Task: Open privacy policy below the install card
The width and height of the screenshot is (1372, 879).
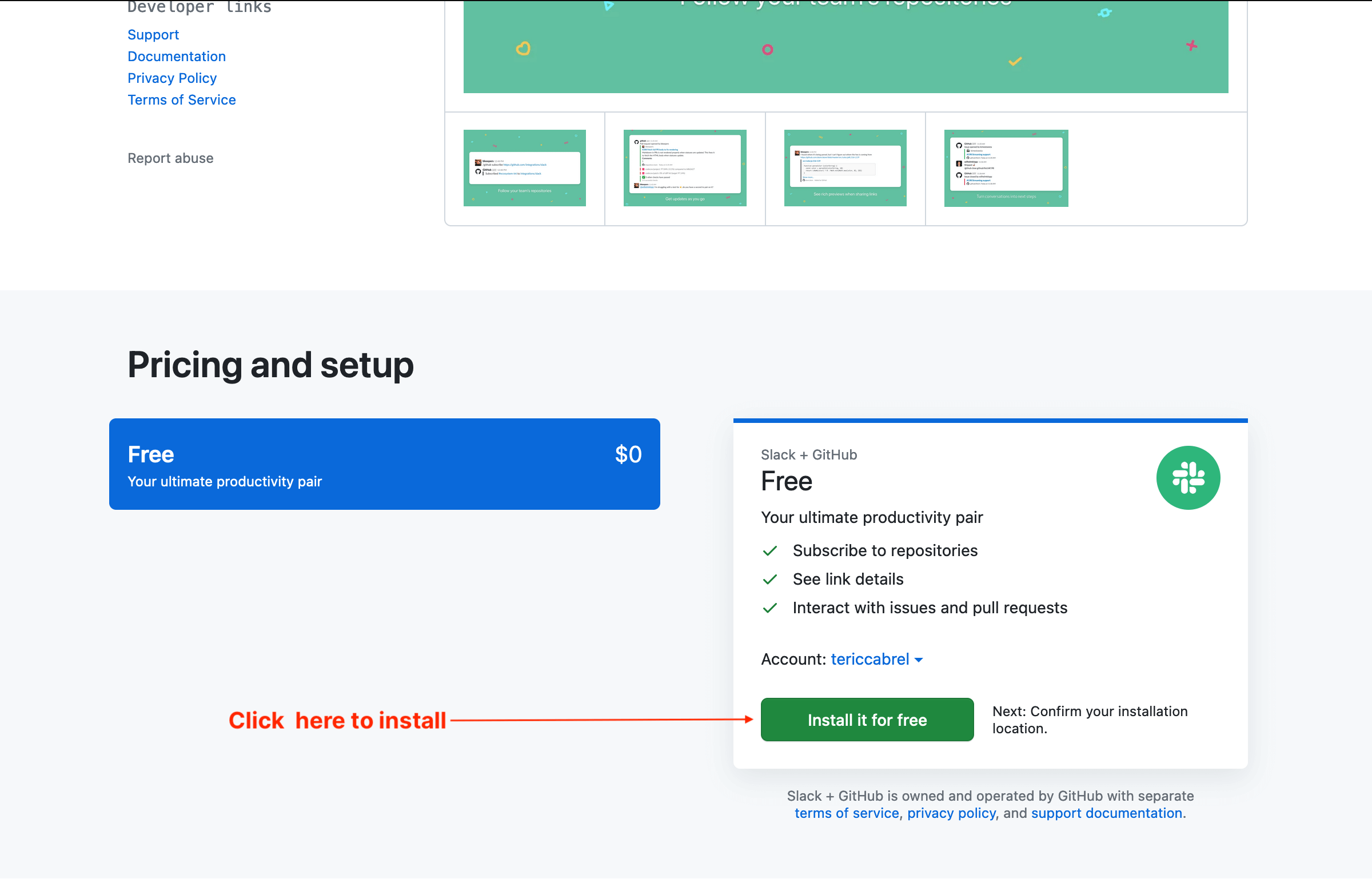Action: click(952, 813)
